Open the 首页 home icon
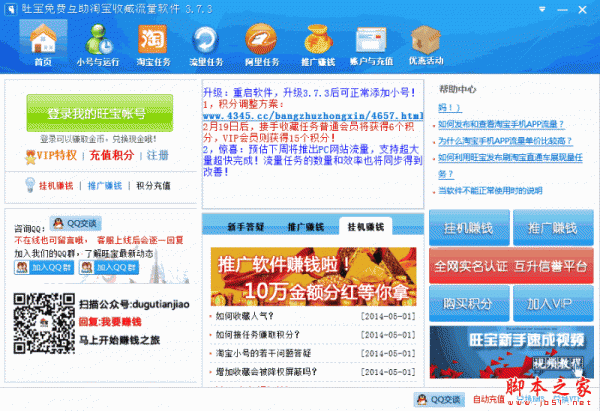 pos(43,44)
